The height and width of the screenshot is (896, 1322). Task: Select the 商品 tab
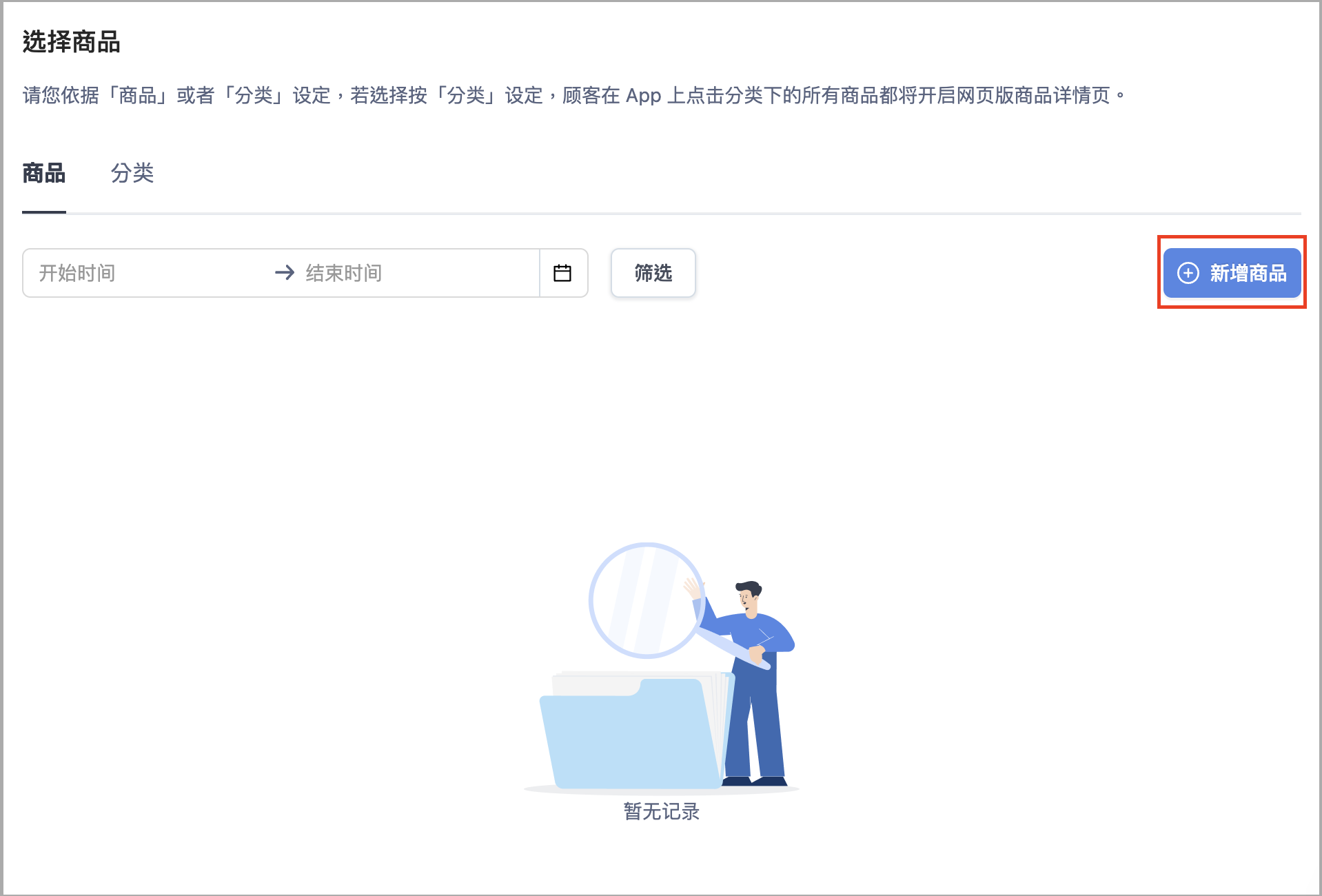coord(44,173)
